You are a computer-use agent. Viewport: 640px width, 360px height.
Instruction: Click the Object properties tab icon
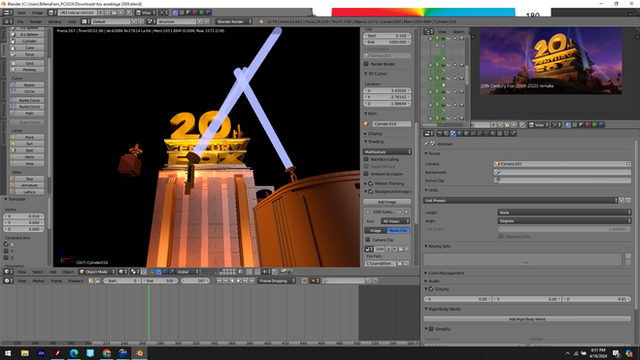(466, 133)
